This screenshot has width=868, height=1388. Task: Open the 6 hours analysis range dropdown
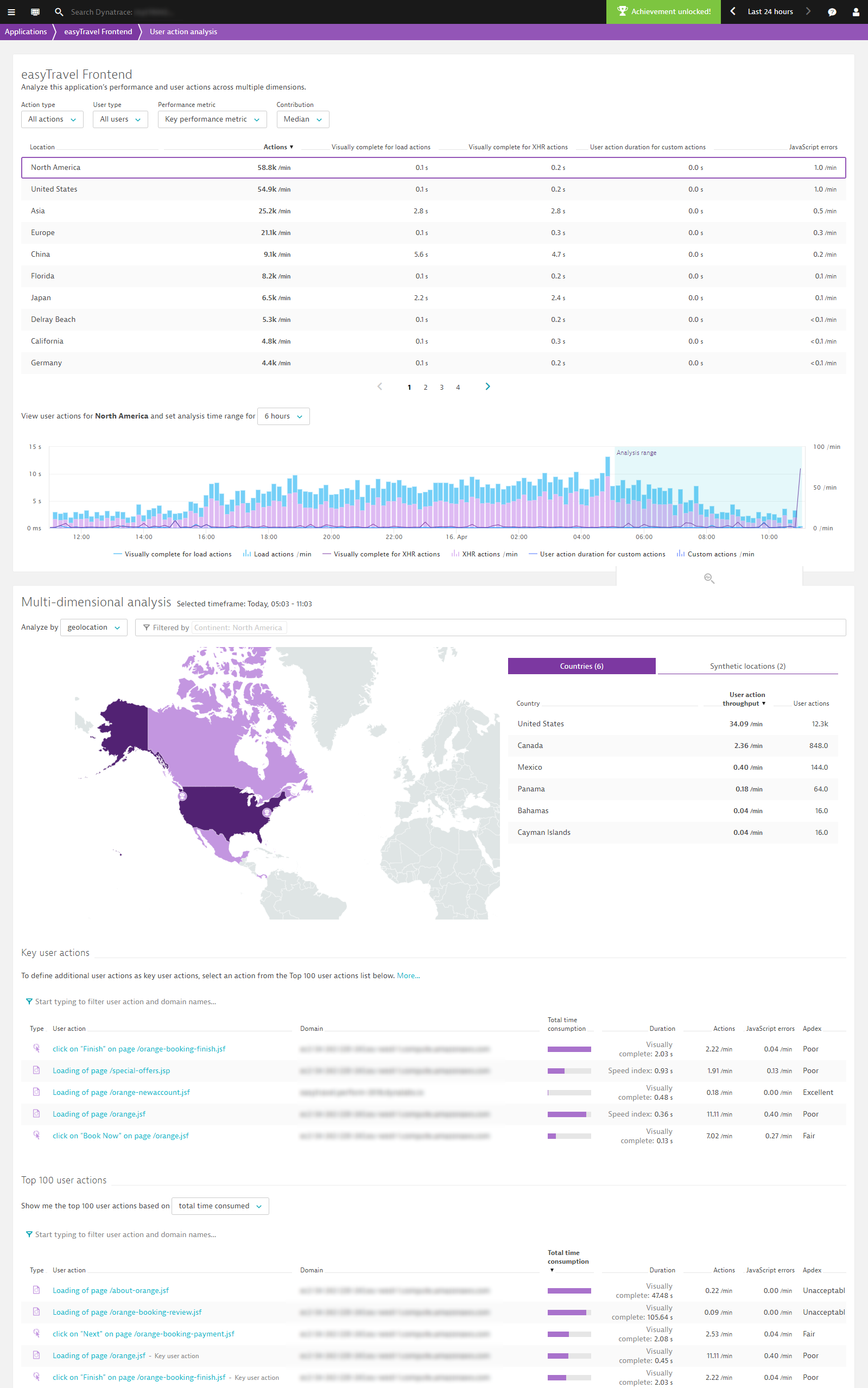[x=283, y=416]
